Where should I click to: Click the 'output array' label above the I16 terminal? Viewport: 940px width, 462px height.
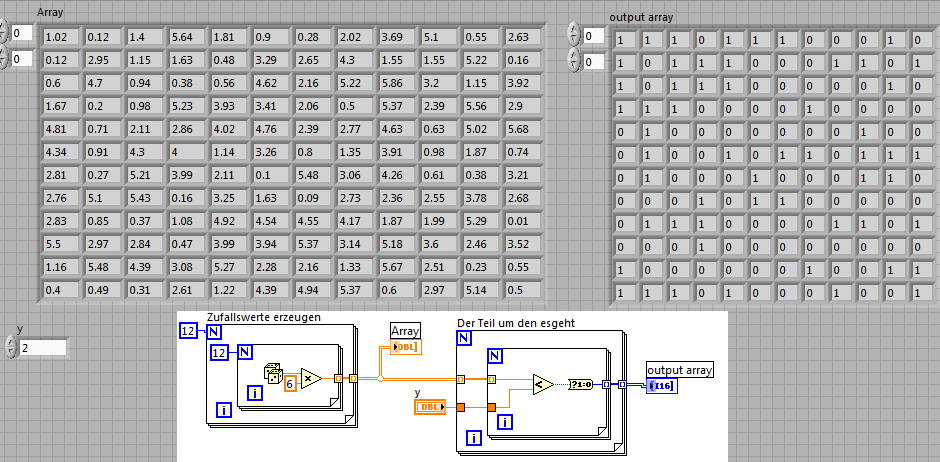(680, 370)
